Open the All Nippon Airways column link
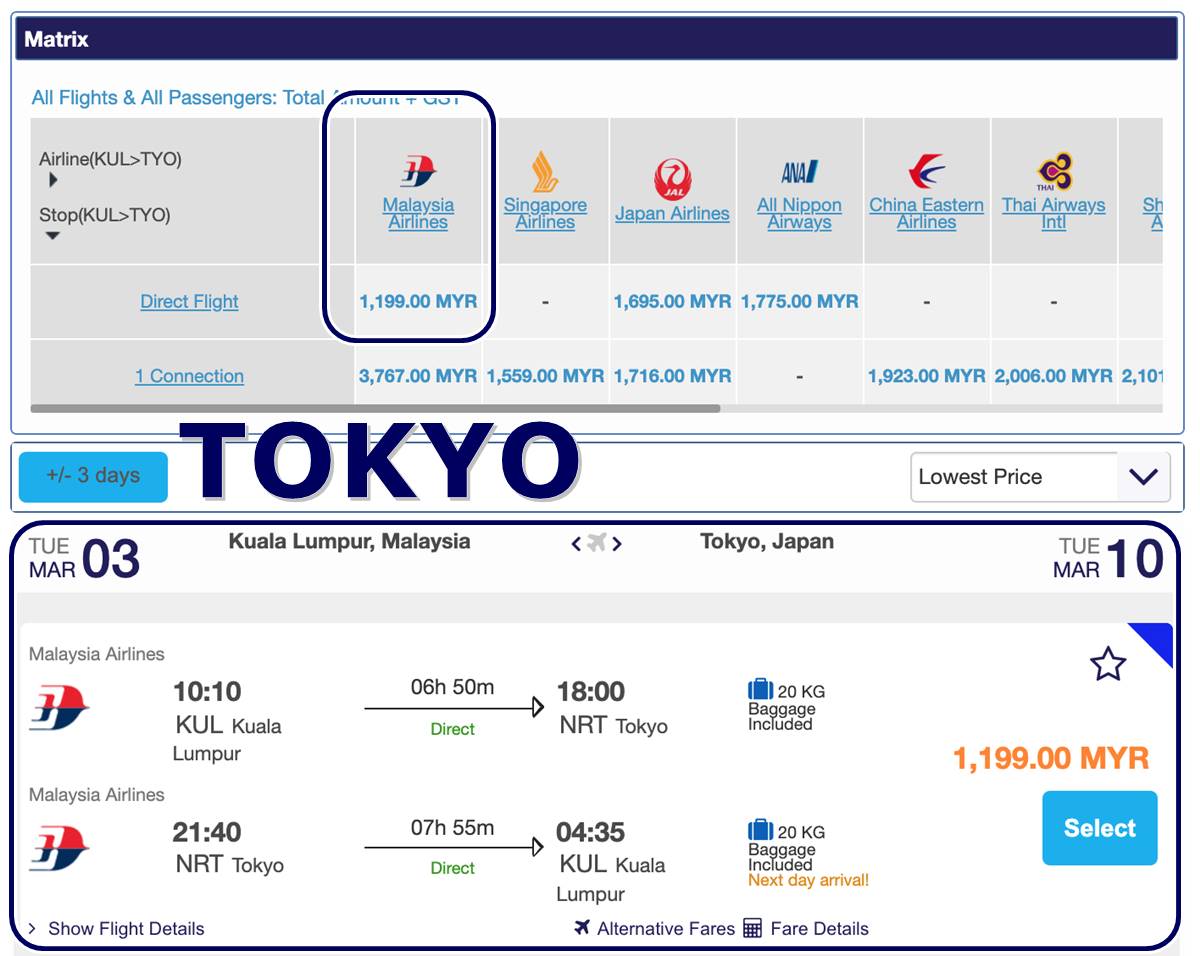Image resolution: width=1200 pixels, height=956 pixels. tap(800, 213)
